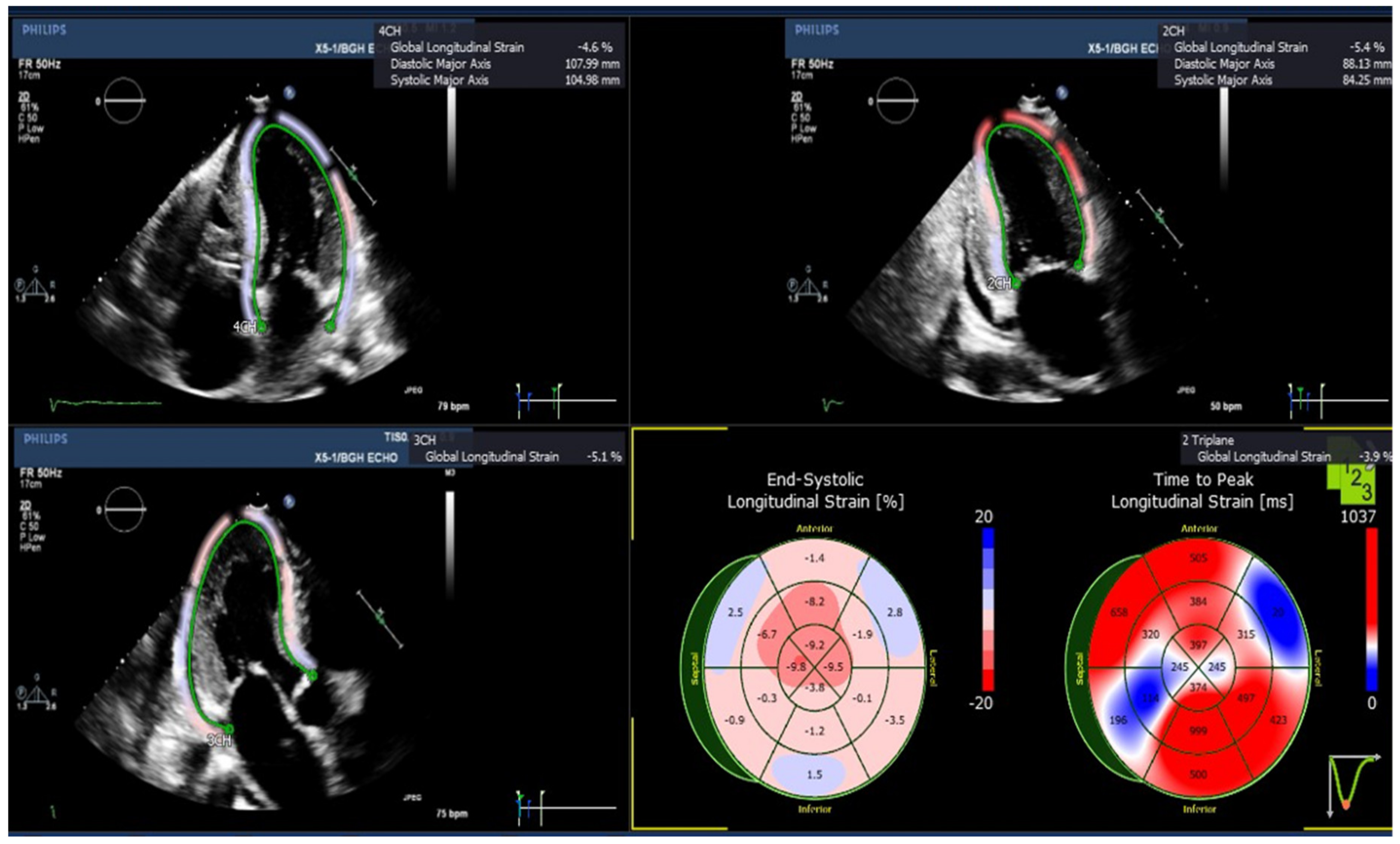Select the 2 Triplane results header
This screenshot has height=844, width=1400.
click(1207, 440)
